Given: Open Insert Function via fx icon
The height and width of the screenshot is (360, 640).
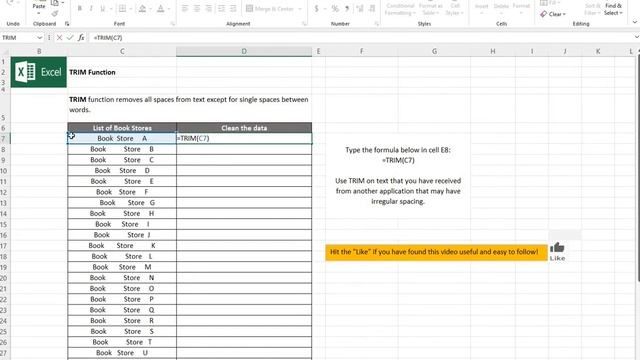Looking at the screenshot, I should pyautogui.click(x=81, y=38).
